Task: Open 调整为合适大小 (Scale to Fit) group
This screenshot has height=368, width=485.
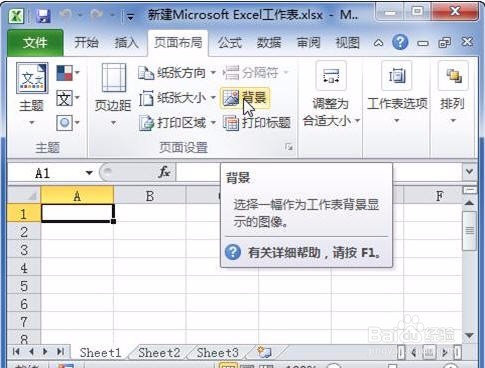Action: (331, 95)
